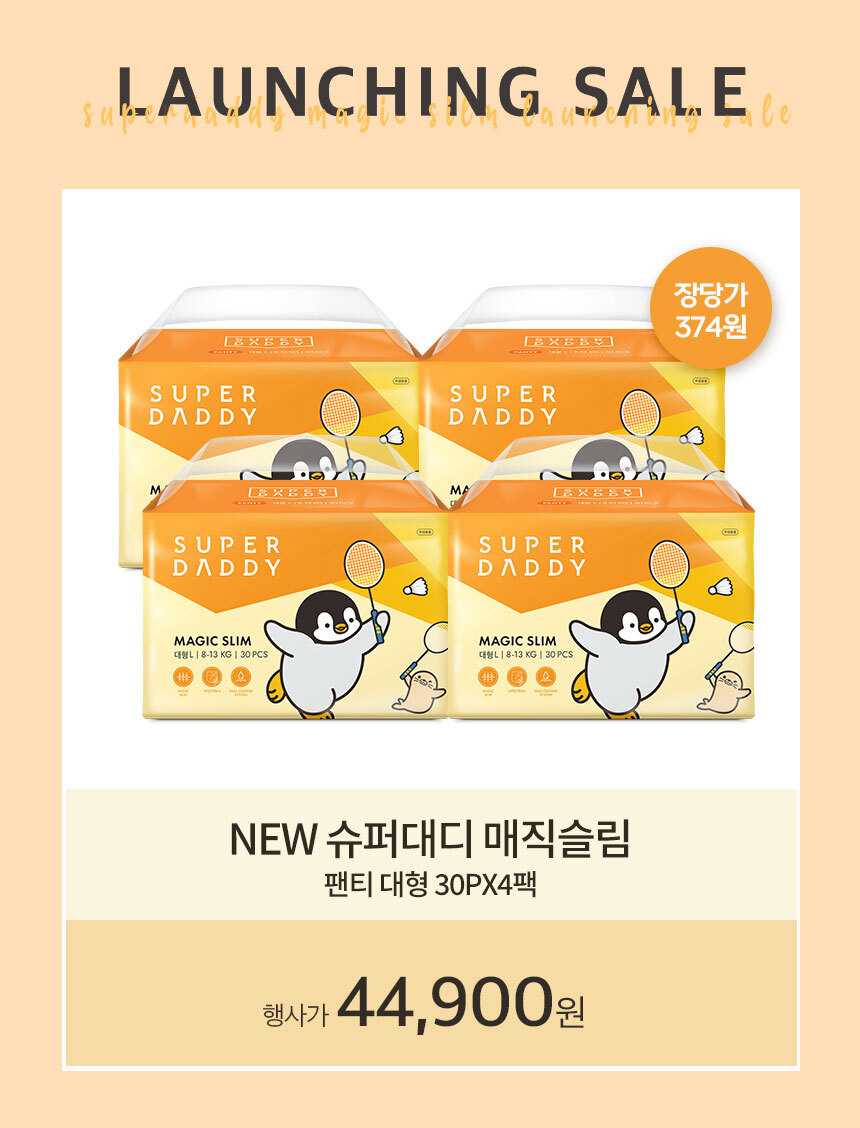This screenshot has height=1128, width=860.
Task: Click the 행사가 44,900원 price
Action: 423,1001
